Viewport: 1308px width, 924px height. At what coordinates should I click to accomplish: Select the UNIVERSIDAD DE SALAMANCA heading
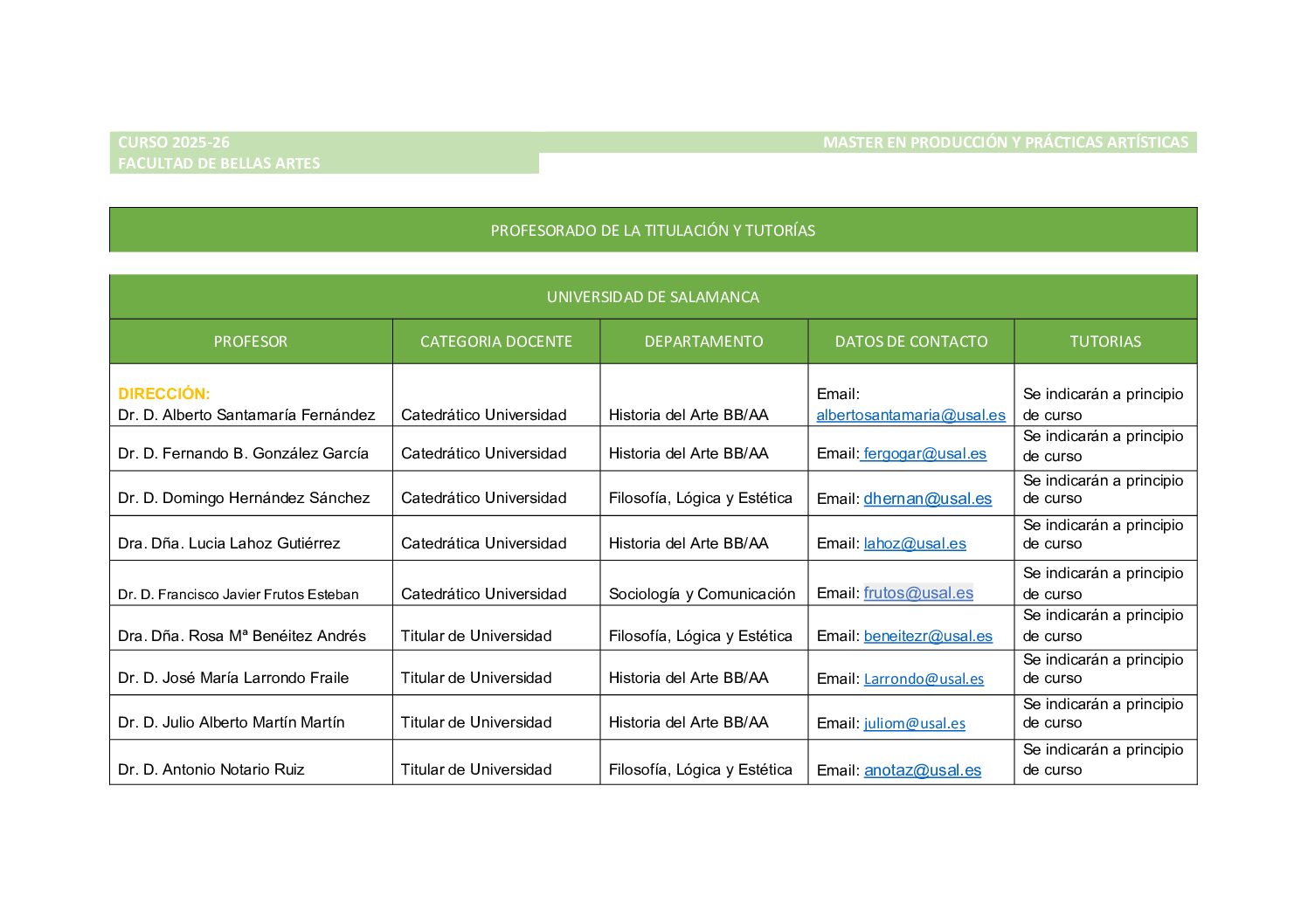tap(653, 297)
